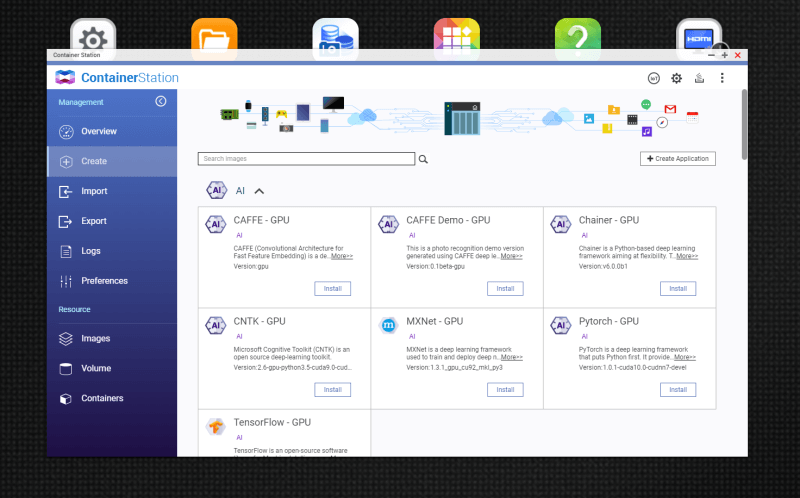Open the green Help question mark icon
Screen dimensions: 800x498
coord(578,39)
